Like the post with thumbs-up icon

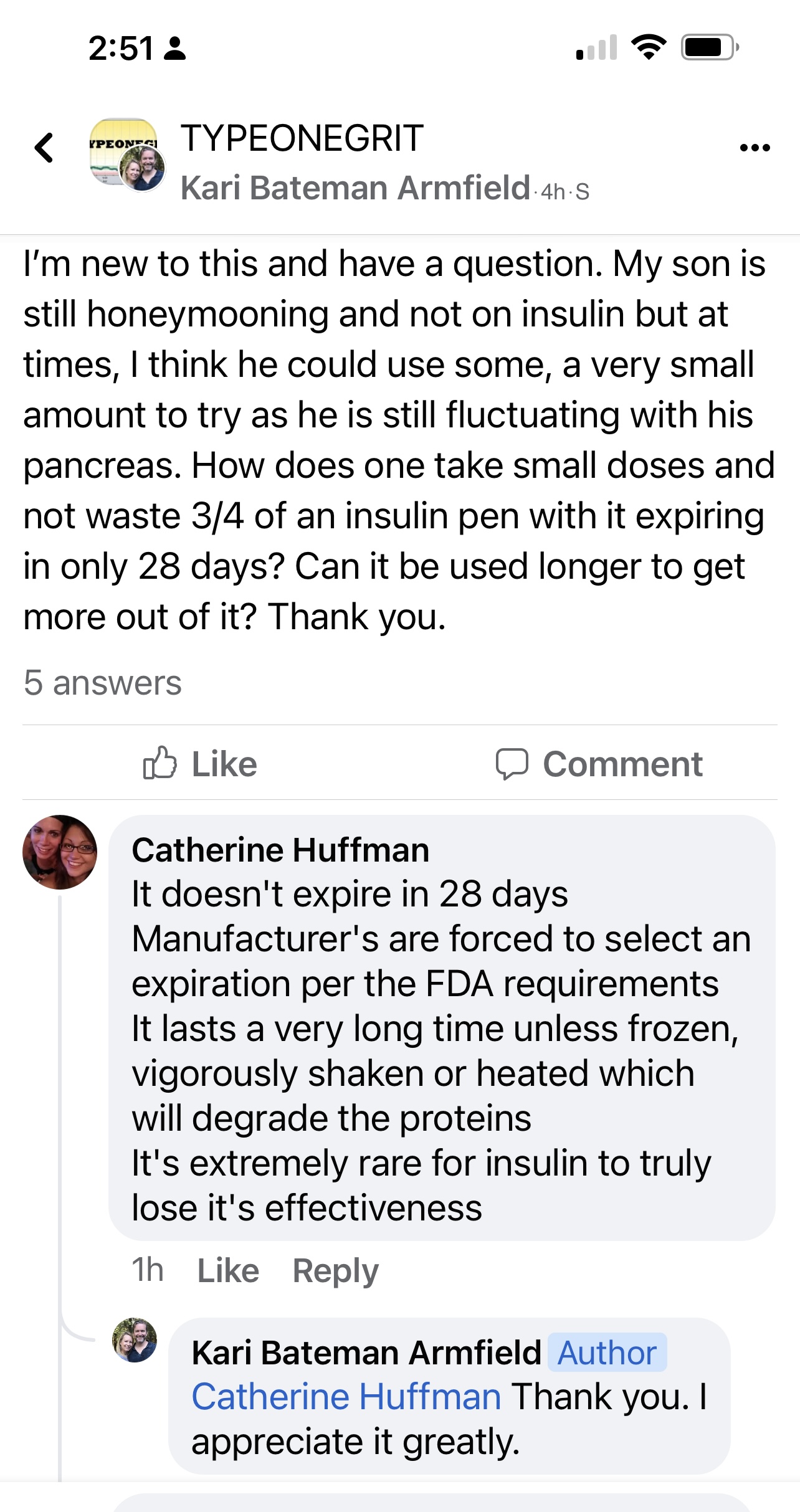pos(160,763)
